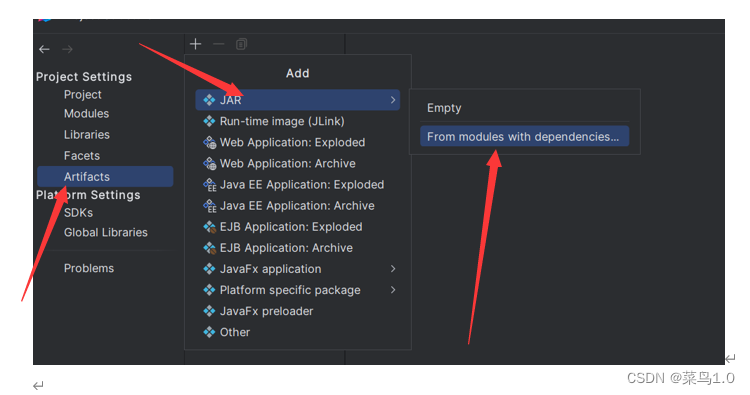Click the Web Application: Exploded icon
Screen dimensions: 750x395
(x=210, y=143)
